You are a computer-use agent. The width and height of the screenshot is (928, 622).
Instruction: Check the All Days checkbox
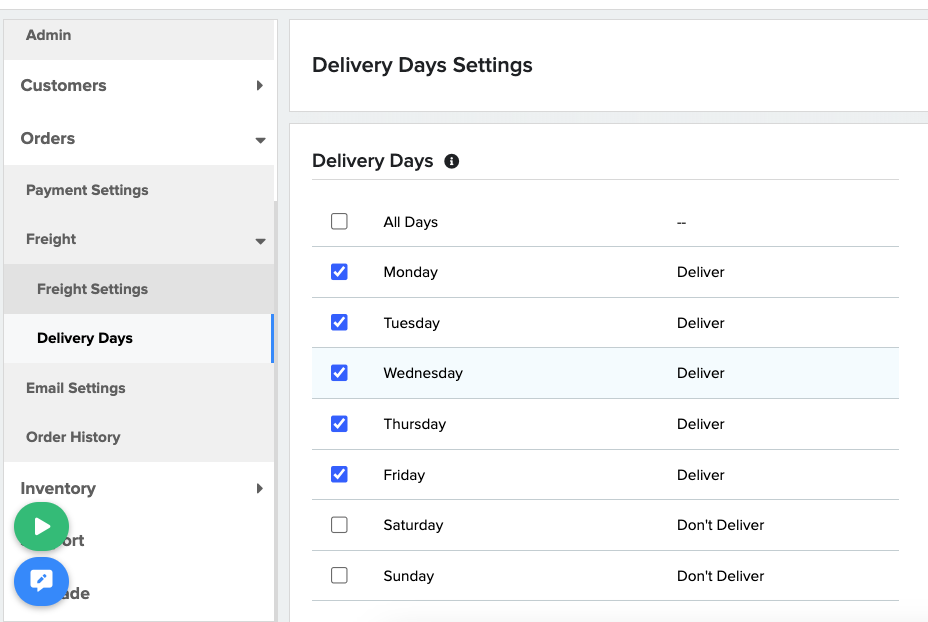339,221
